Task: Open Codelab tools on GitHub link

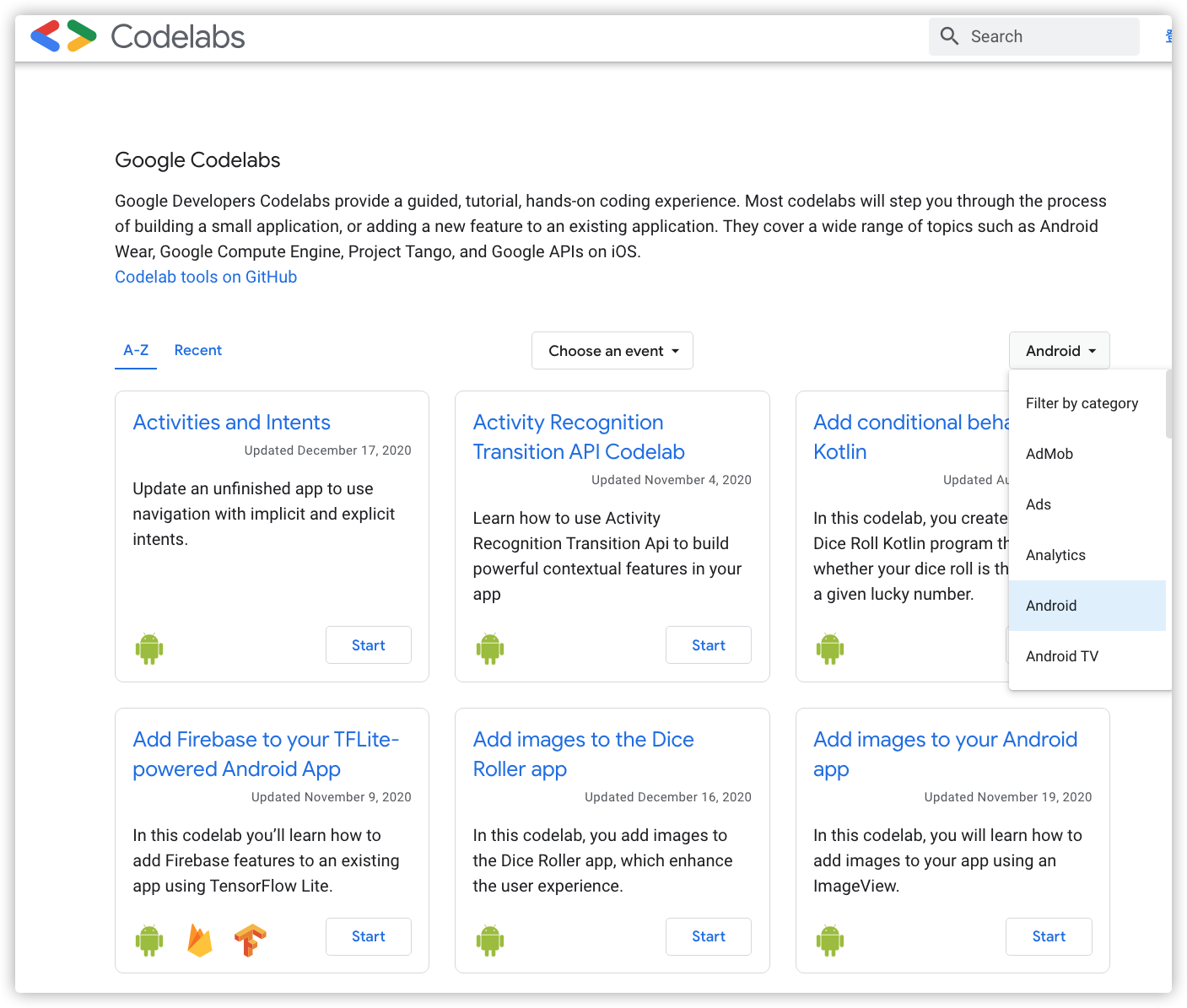Action: [x=206, y=277]
